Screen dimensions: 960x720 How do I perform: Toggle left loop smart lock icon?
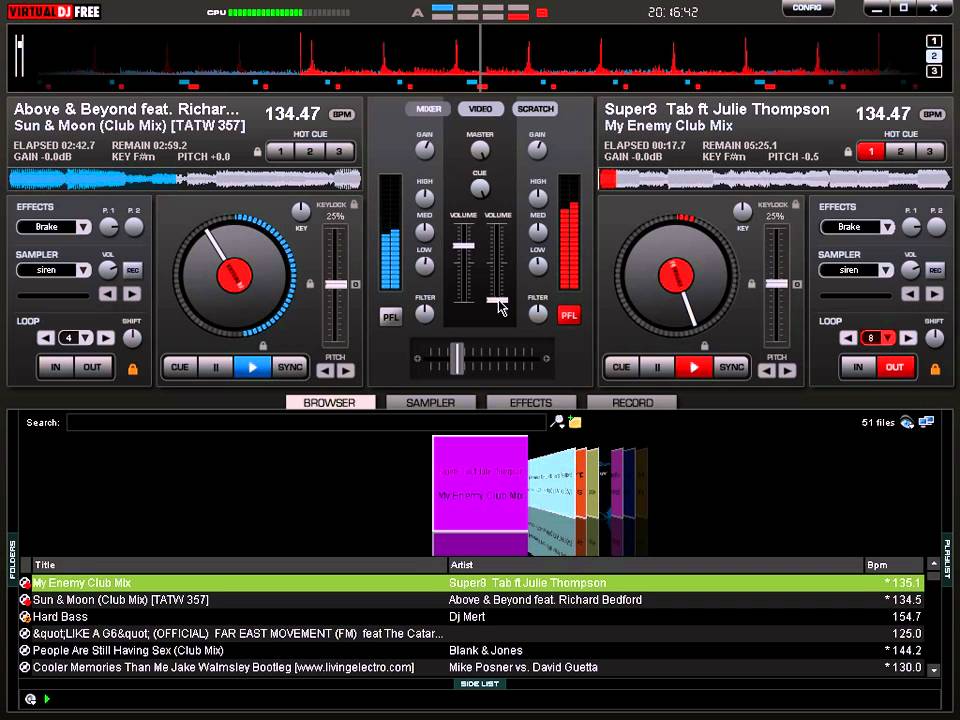coord(132,369)
